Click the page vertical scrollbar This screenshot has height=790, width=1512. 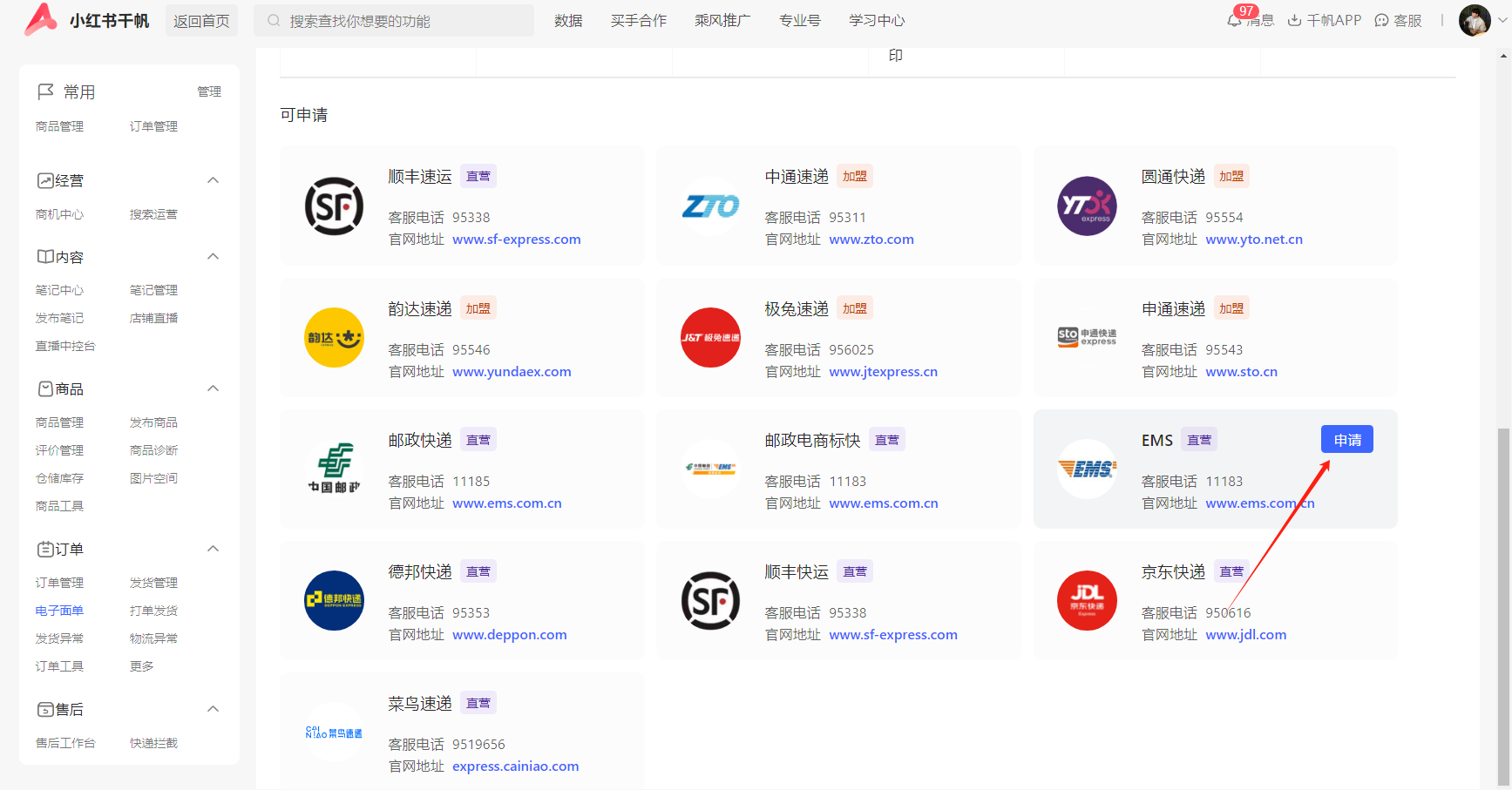[1503, 605]
